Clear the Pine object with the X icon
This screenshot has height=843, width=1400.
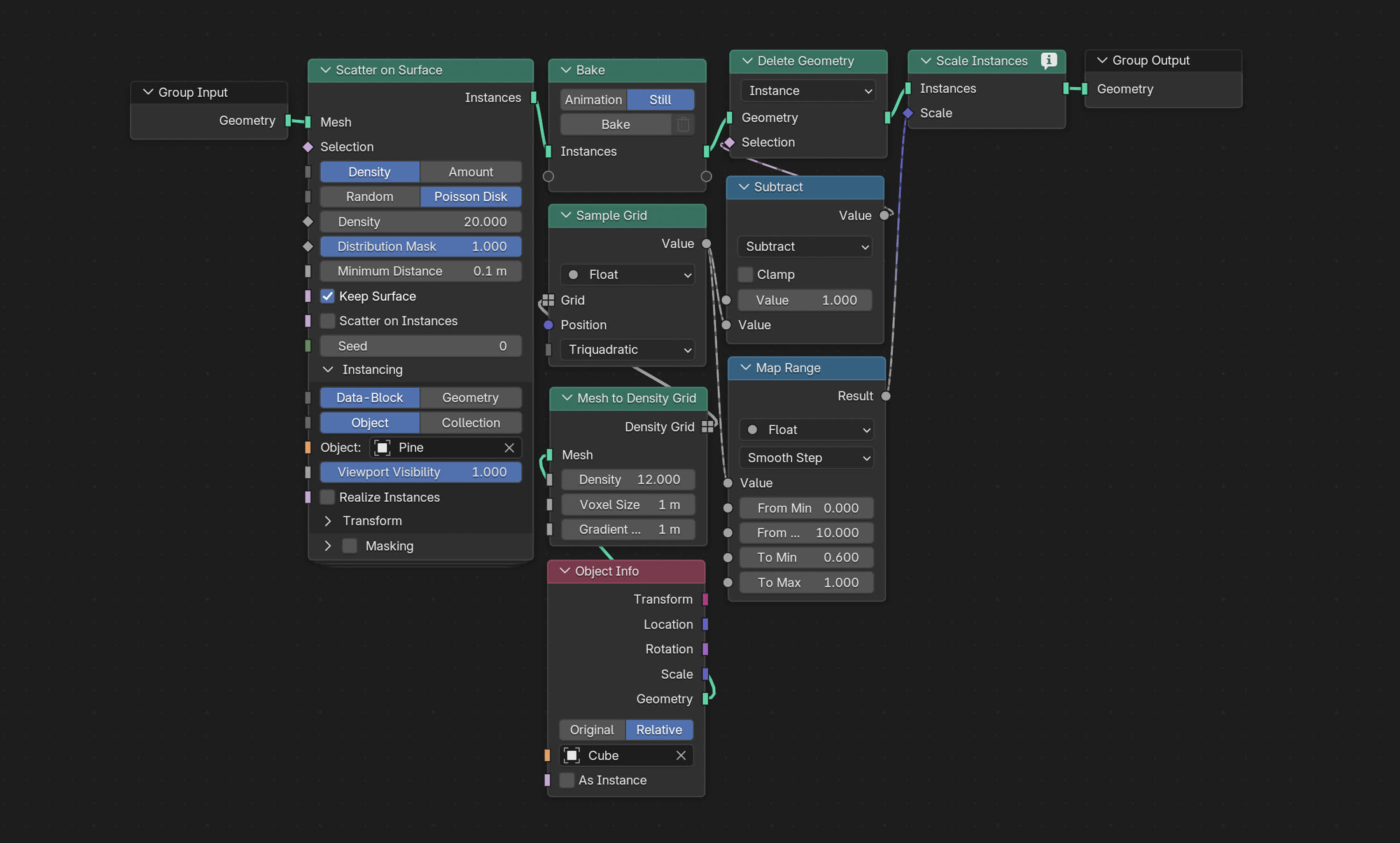click(x=509, y=448)
